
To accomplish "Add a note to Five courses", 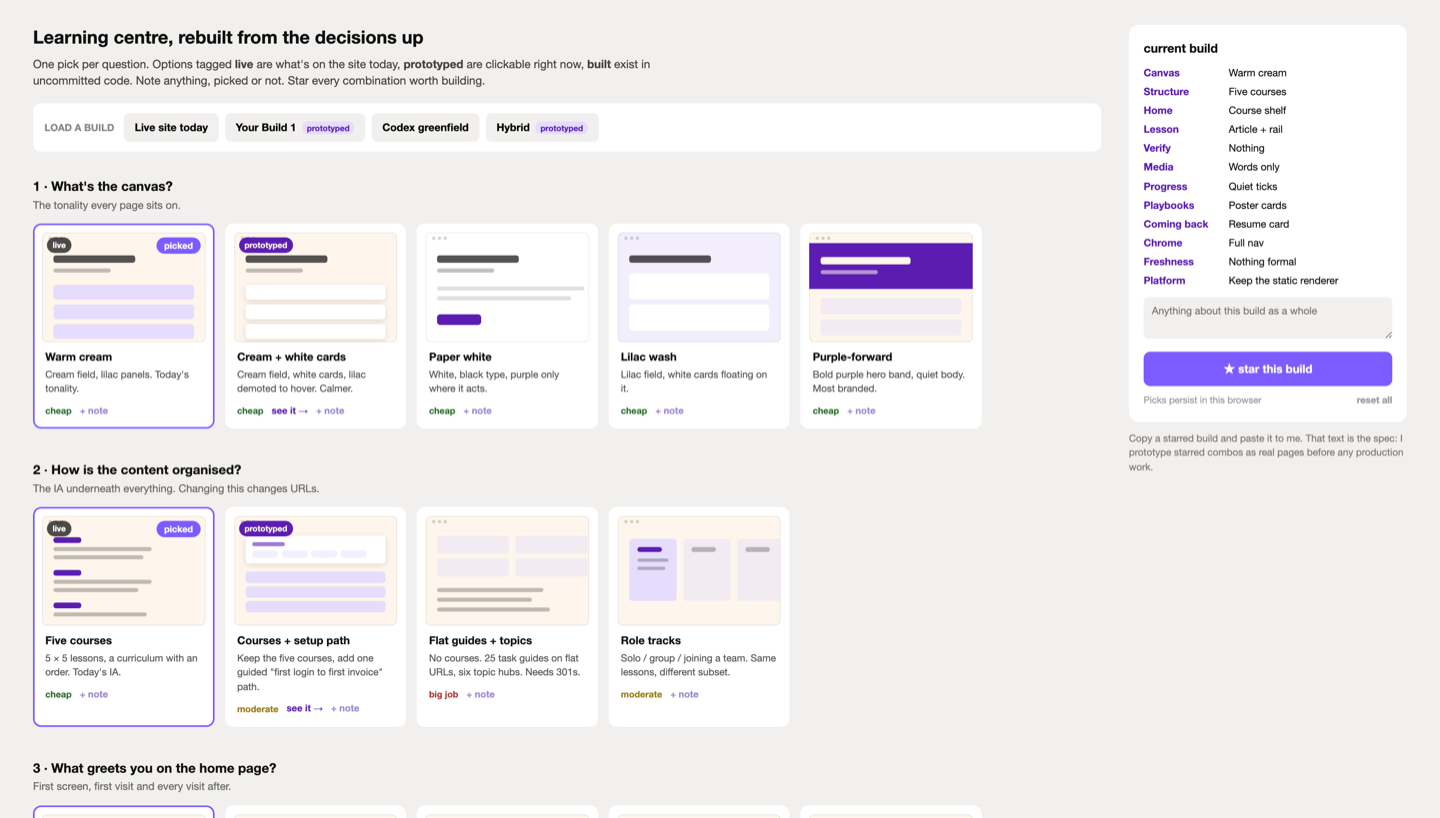I will point(94,694).
